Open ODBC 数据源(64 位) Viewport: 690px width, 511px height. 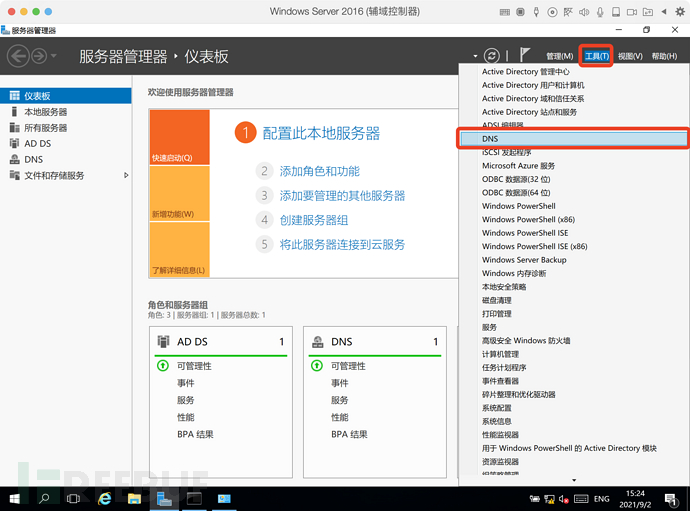pos(516,193)
